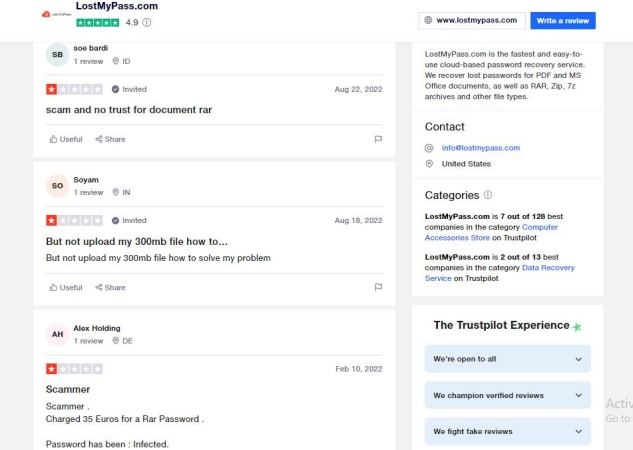Open Alex Holding's reviewer profile
Image resolution: width=633 pixels, height=450 pixels.
pos(97,328)
